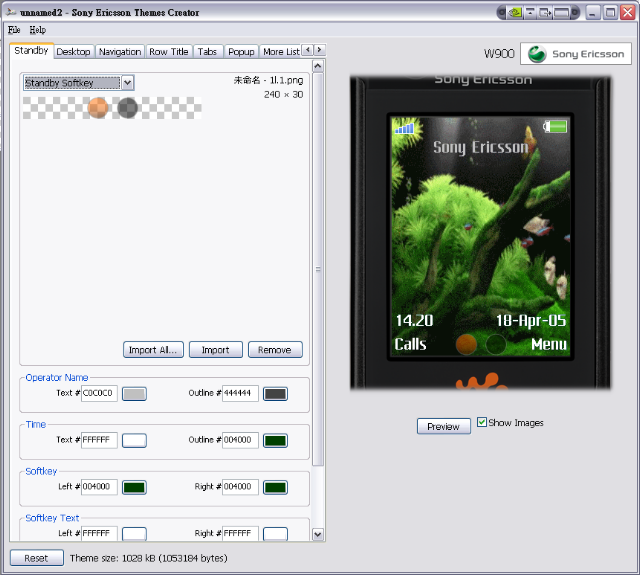Select the Standby tab
This screenshot has width=640, height=575.
pos(31,51)
